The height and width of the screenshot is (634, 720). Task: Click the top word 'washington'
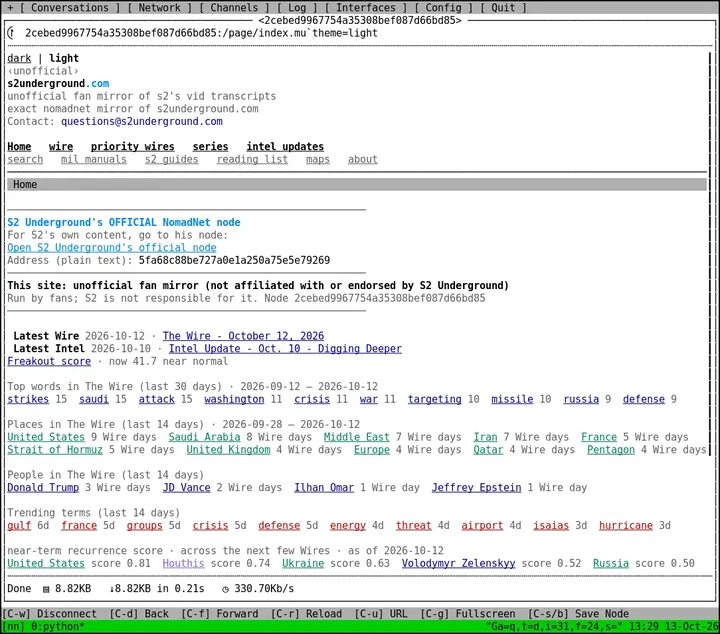click(x=234, y=399)
